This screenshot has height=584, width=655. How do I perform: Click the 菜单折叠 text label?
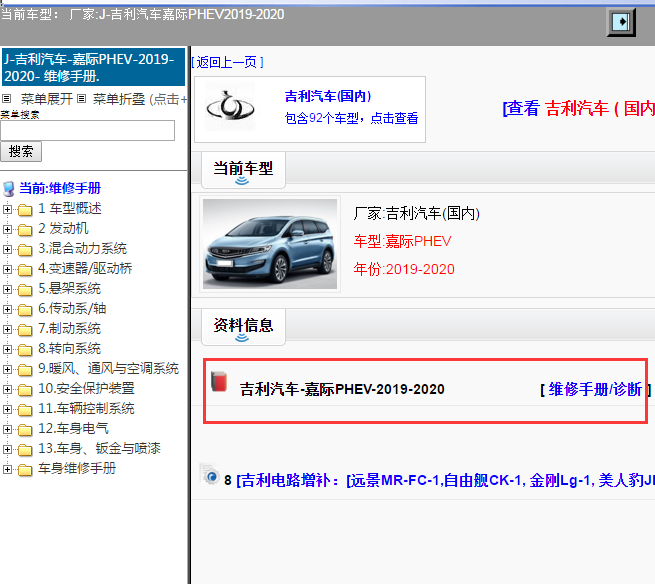(119, 99)
